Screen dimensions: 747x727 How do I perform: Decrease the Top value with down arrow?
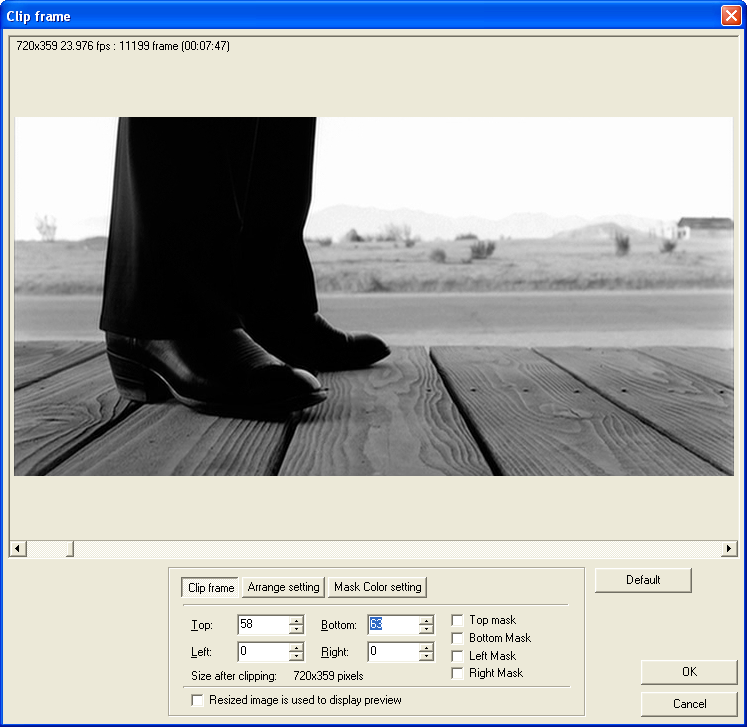pyautogui.click(x=296, y=629)
